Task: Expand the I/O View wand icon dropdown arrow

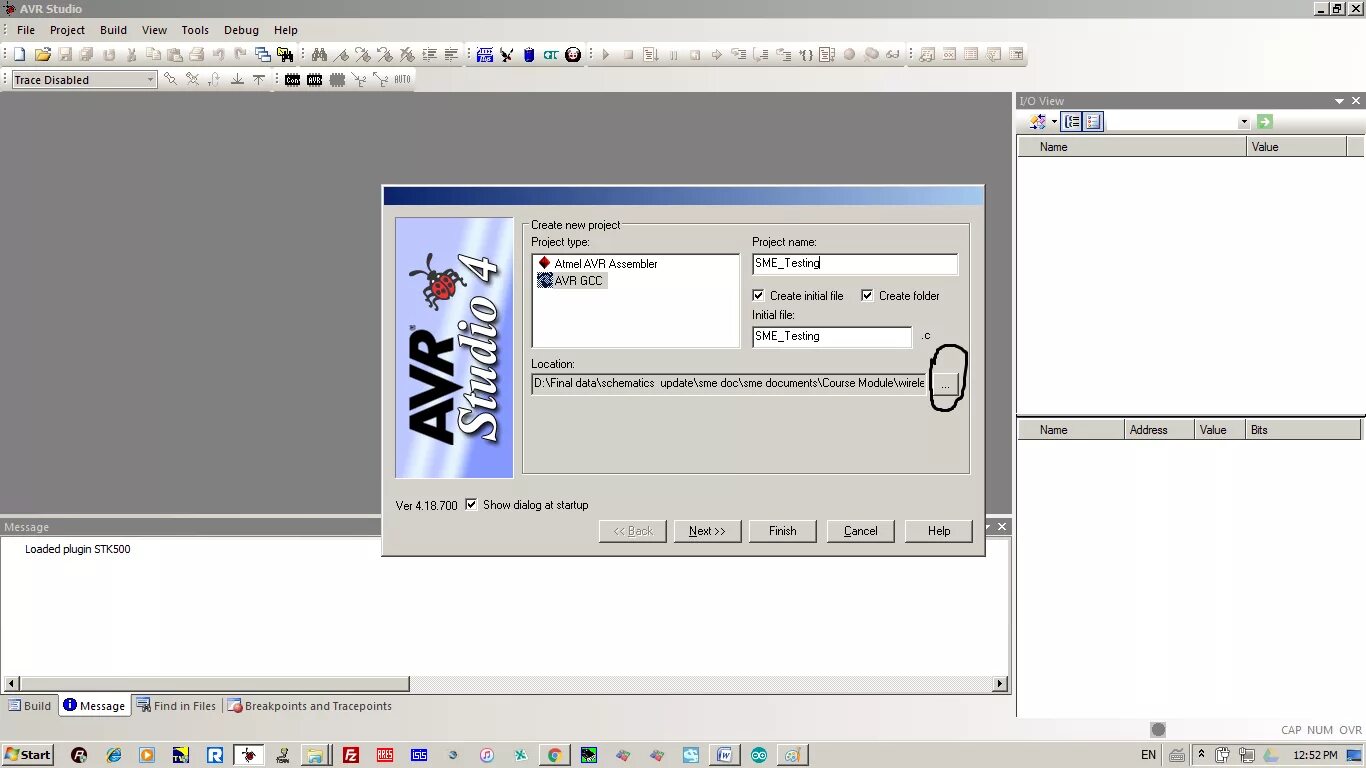Action: (1054, 122)
